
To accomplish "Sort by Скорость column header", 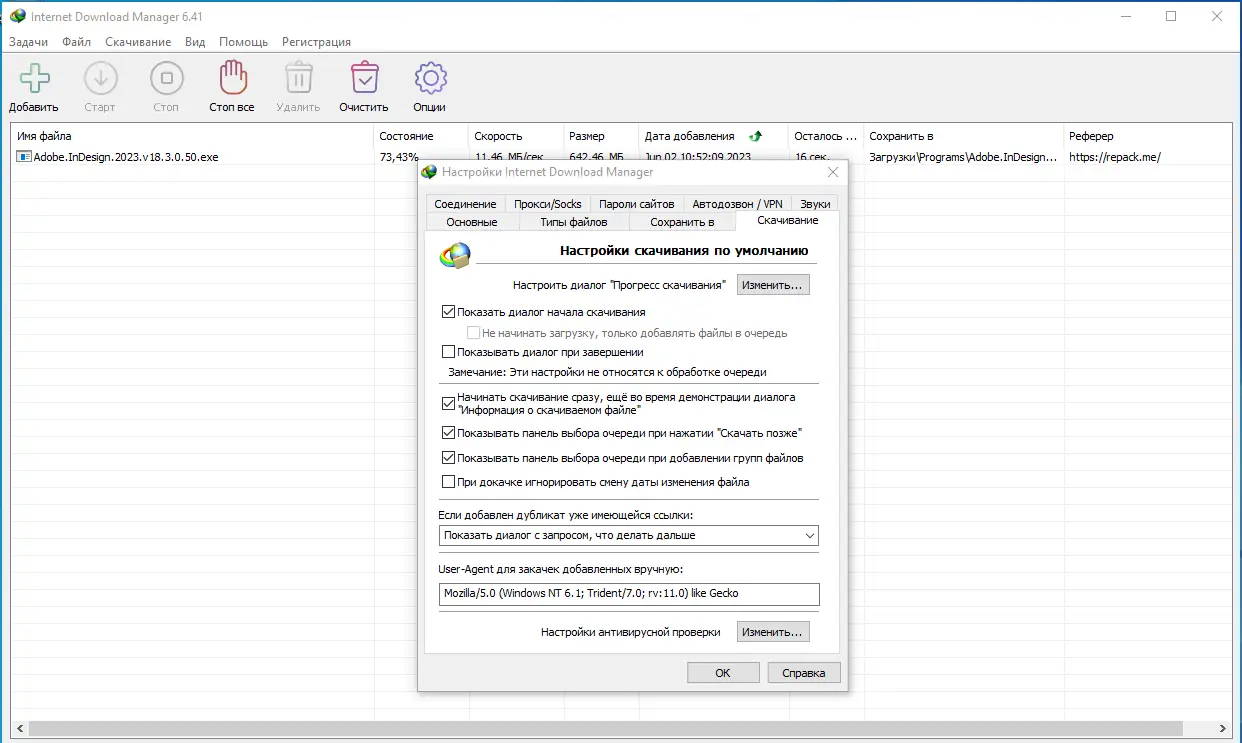I will tap(515, 136).
